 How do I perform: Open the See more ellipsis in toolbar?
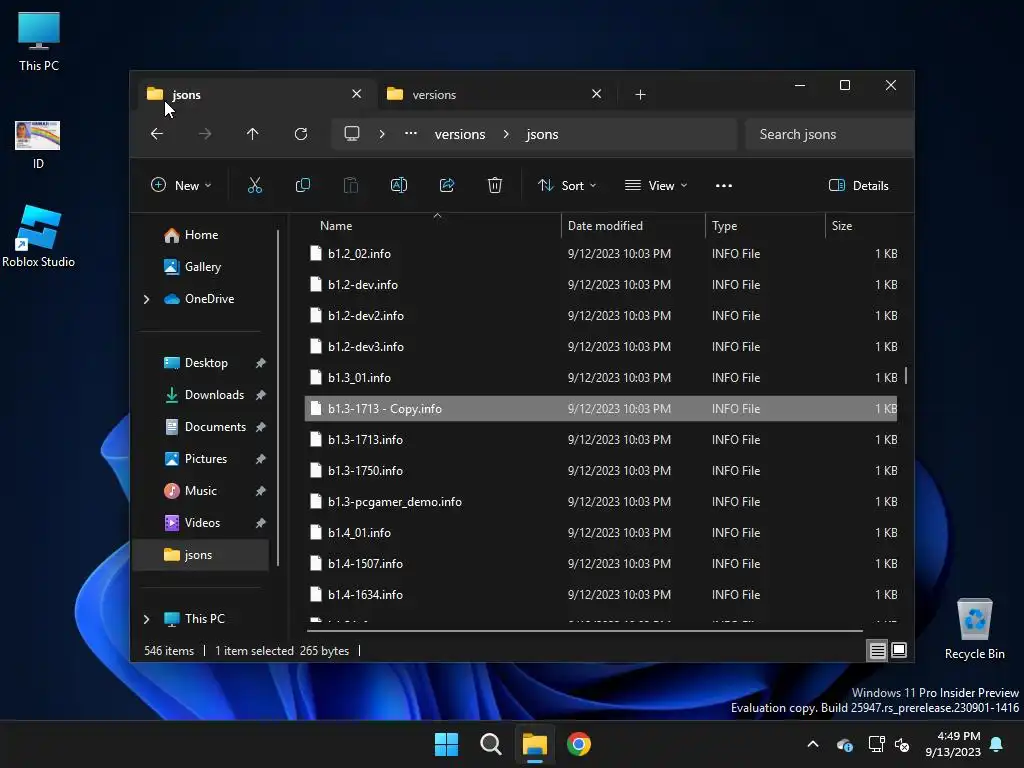pos(724,185)
